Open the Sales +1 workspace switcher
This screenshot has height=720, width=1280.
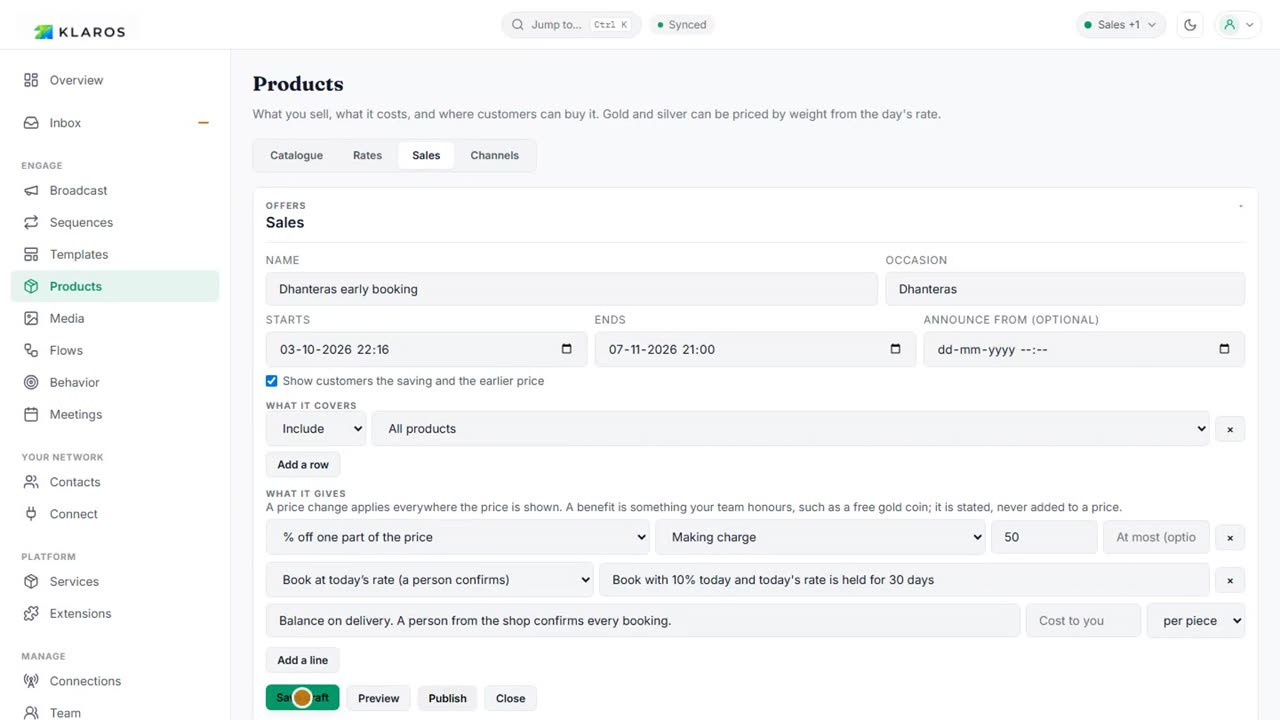pos(1120,25)
